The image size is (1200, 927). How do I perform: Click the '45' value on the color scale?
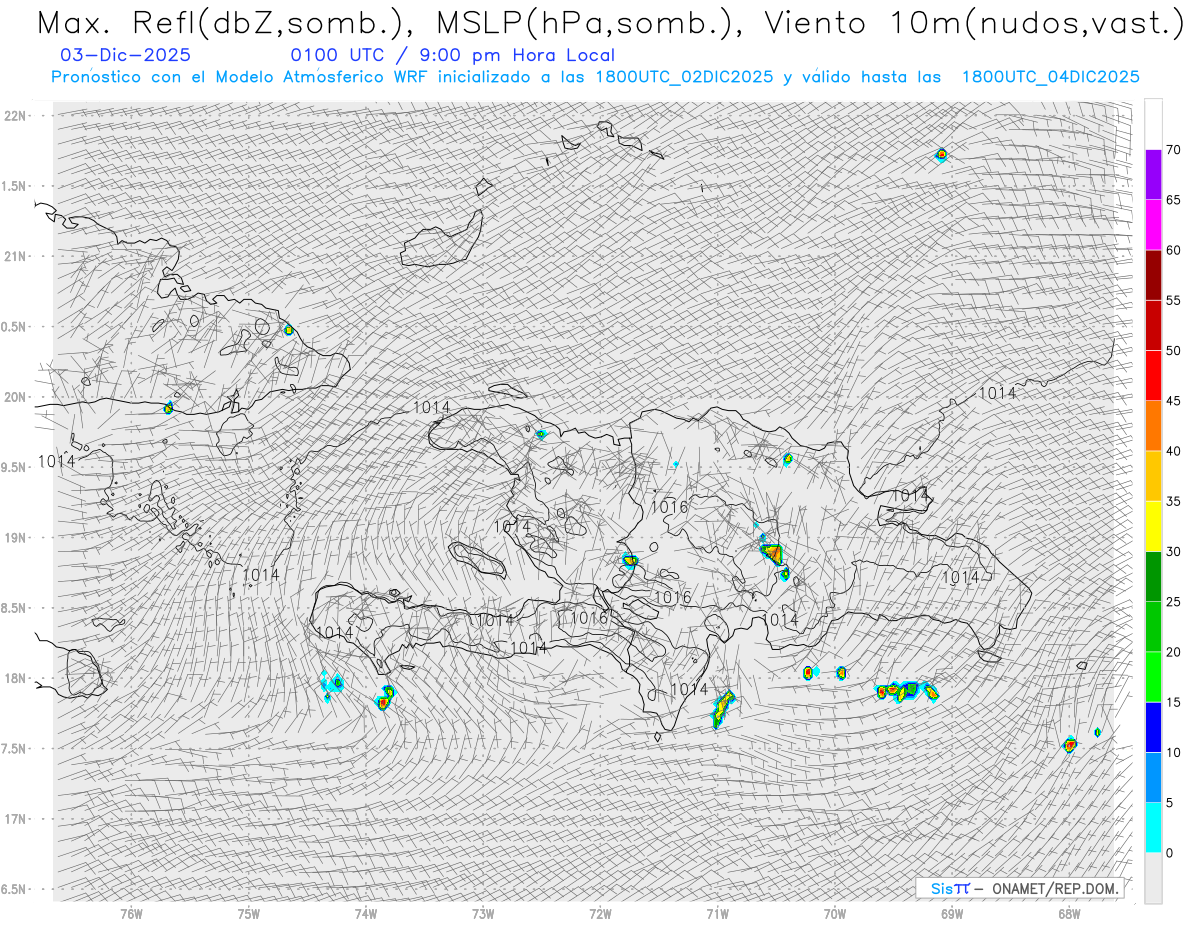pos(1173,401)
